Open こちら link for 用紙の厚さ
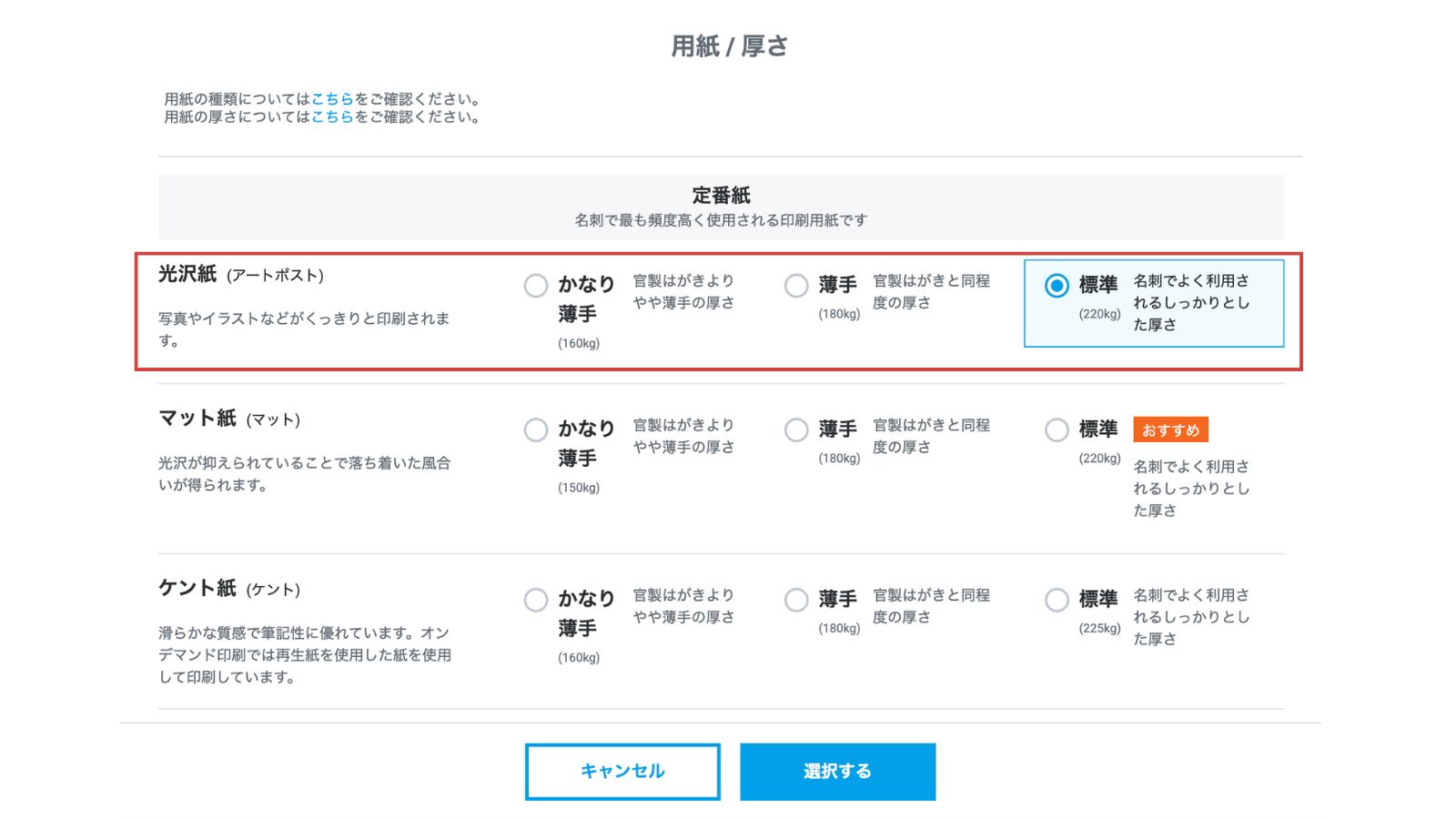This screenshot has width=1456, height=819. click(x=332, y=117)
